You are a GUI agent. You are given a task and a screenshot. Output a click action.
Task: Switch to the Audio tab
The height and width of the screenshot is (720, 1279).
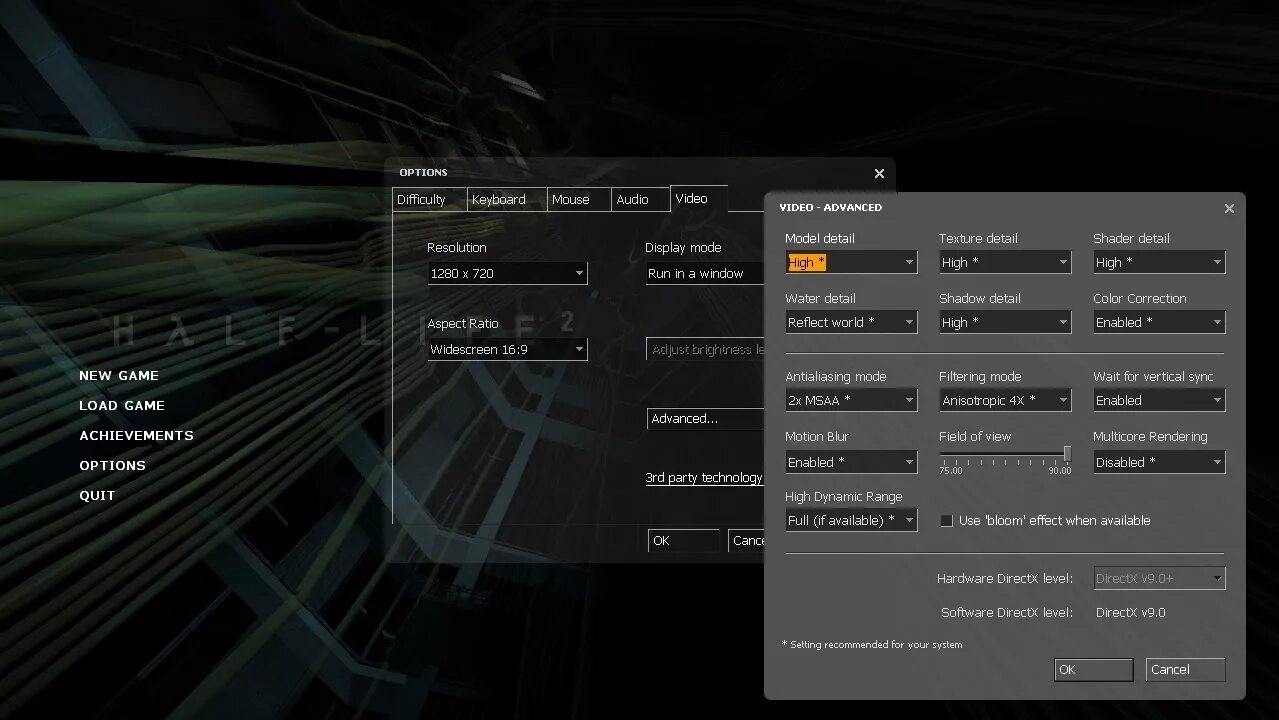[x=640, y=199]
